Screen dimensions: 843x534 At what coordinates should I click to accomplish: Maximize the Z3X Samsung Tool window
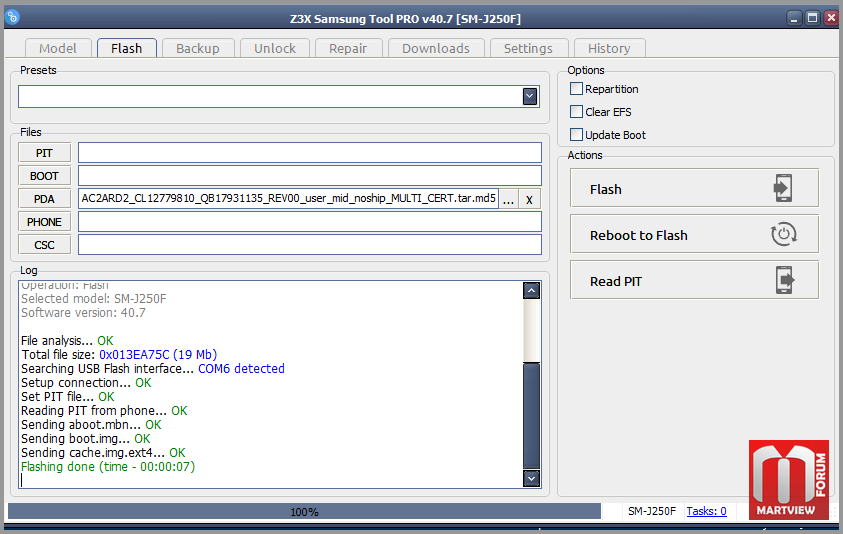coord(813,18)
